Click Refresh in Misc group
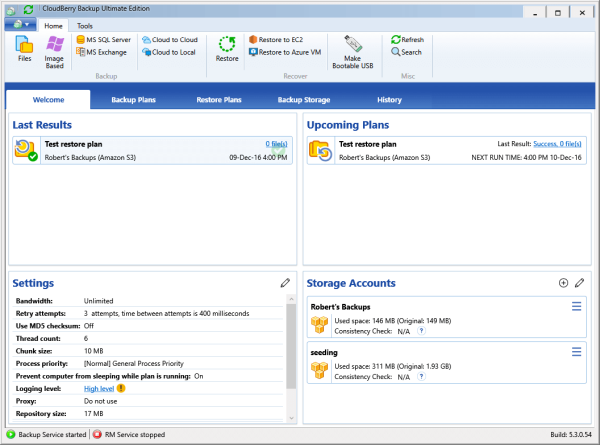The image size is (600, 445). click(407, 40)
